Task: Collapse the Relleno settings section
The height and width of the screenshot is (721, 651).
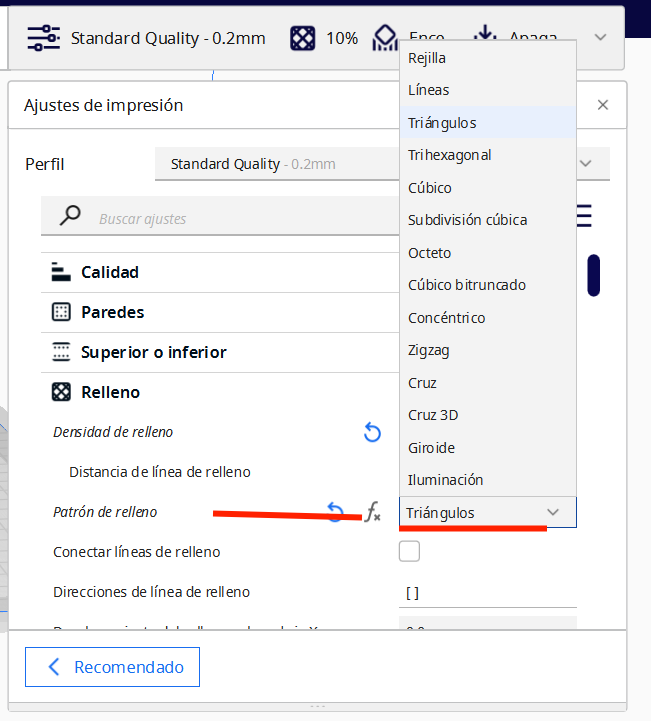Action: [x=110, y=392]
